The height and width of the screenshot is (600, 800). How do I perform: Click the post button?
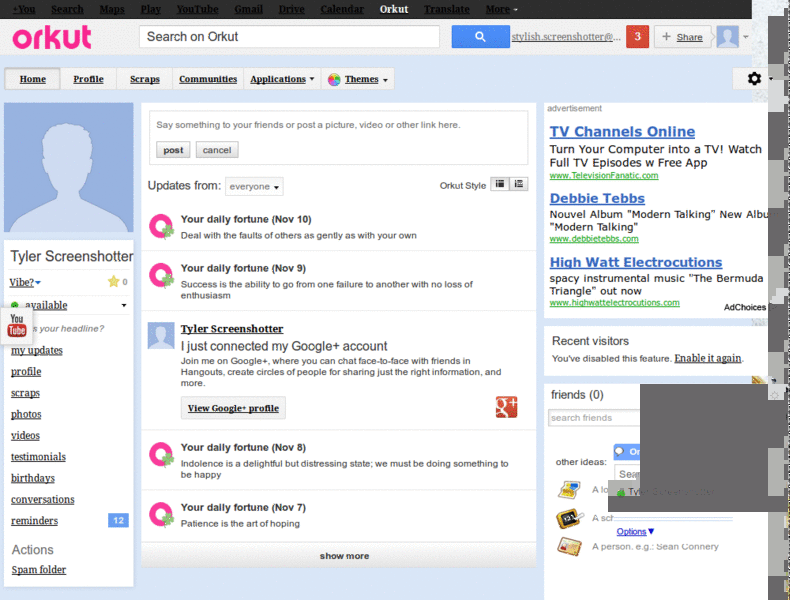click(x=173, y=150)
